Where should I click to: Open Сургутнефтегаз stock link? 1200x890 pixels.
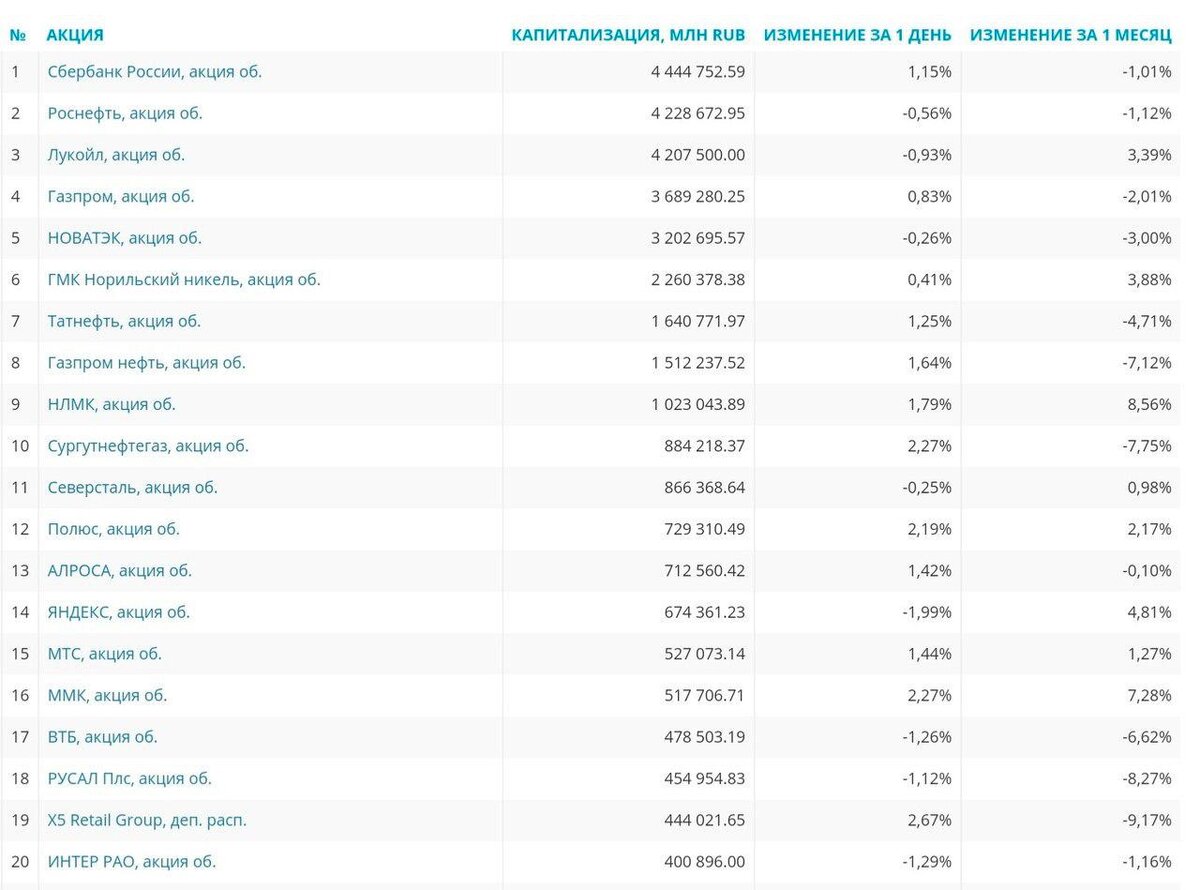(x=148, y=446)
